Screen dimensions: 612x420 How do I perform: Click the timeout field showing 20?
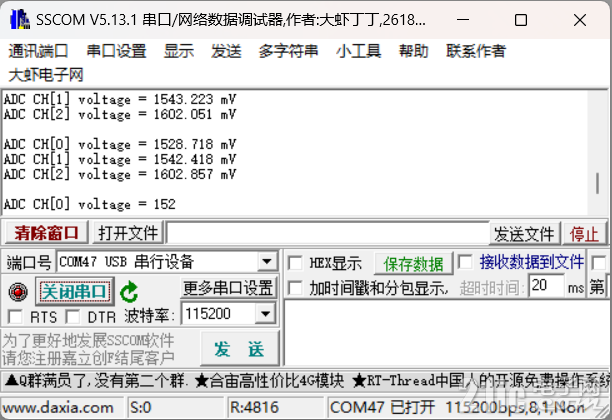pos(546,286)
